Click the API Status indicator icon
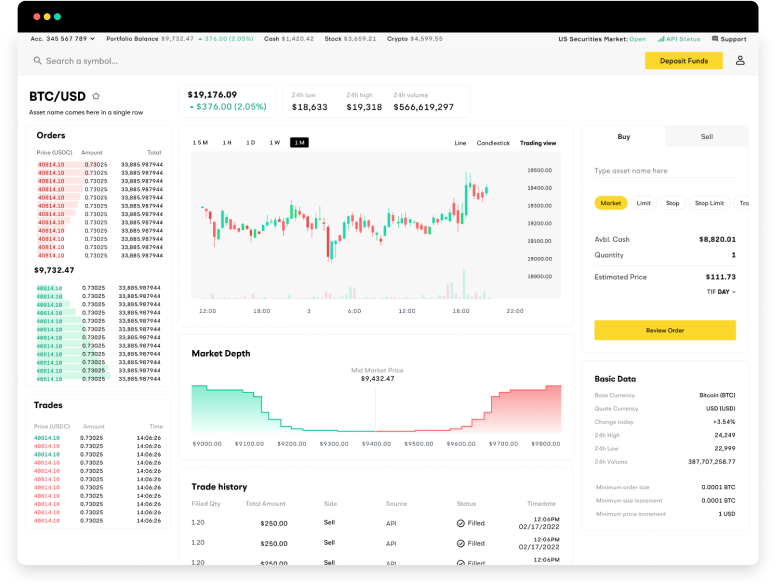Screen dimensions: 776x588 coord(659,39)
